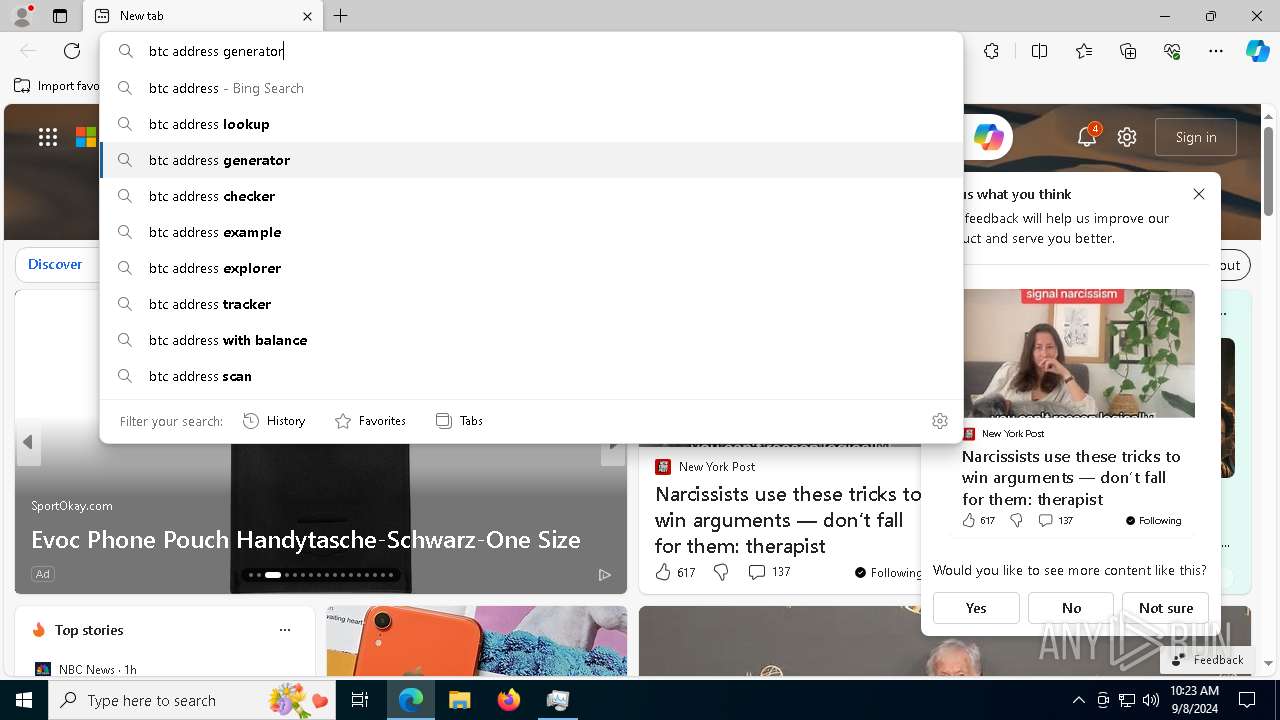The width and height of the screenshot is (1280, 720).
Task: Like the Narcissists article in the popup
Action: pyautogui.click(x=978, y=520)
